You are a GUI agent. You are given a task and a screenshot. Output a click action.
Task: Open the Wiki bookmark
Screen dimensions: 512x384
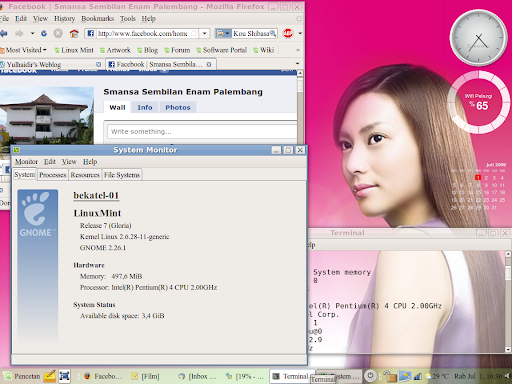pyautogui.click(x=263, y=50)
